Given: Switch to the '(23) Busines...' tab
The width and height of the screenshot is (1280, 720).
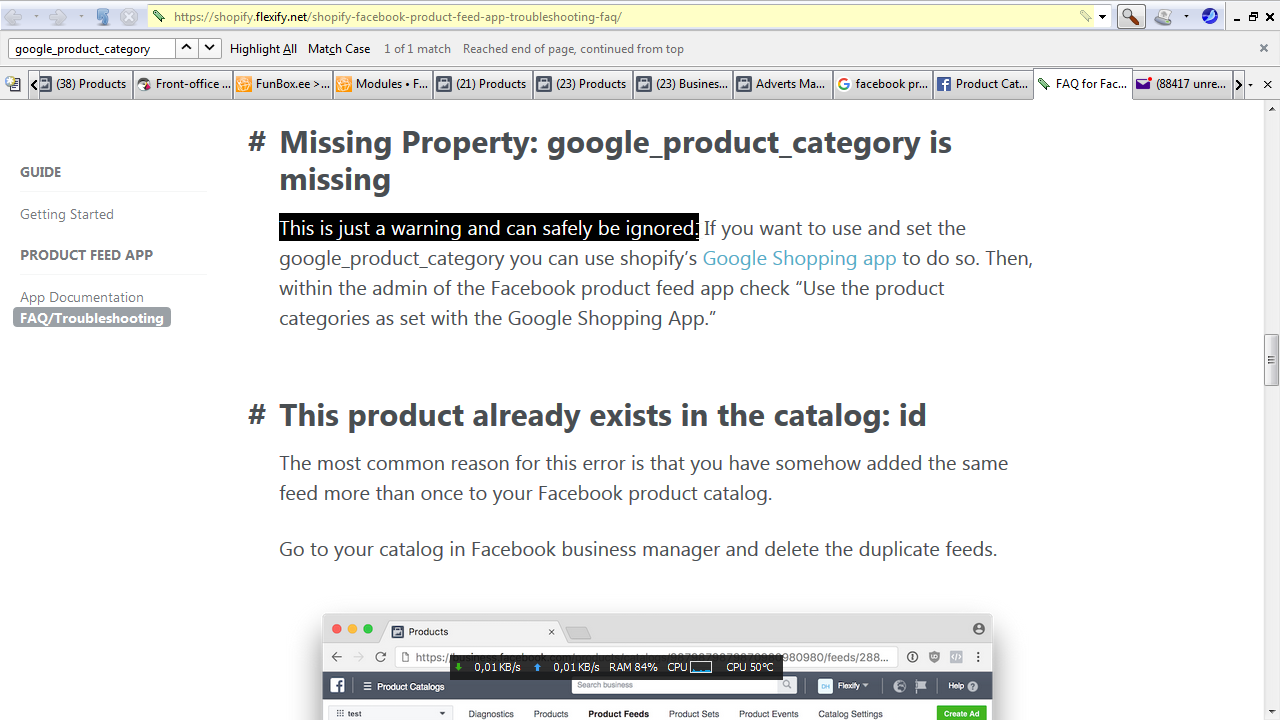Looking at the screenshot, I should pyautogui.click(x=683, y=84).
